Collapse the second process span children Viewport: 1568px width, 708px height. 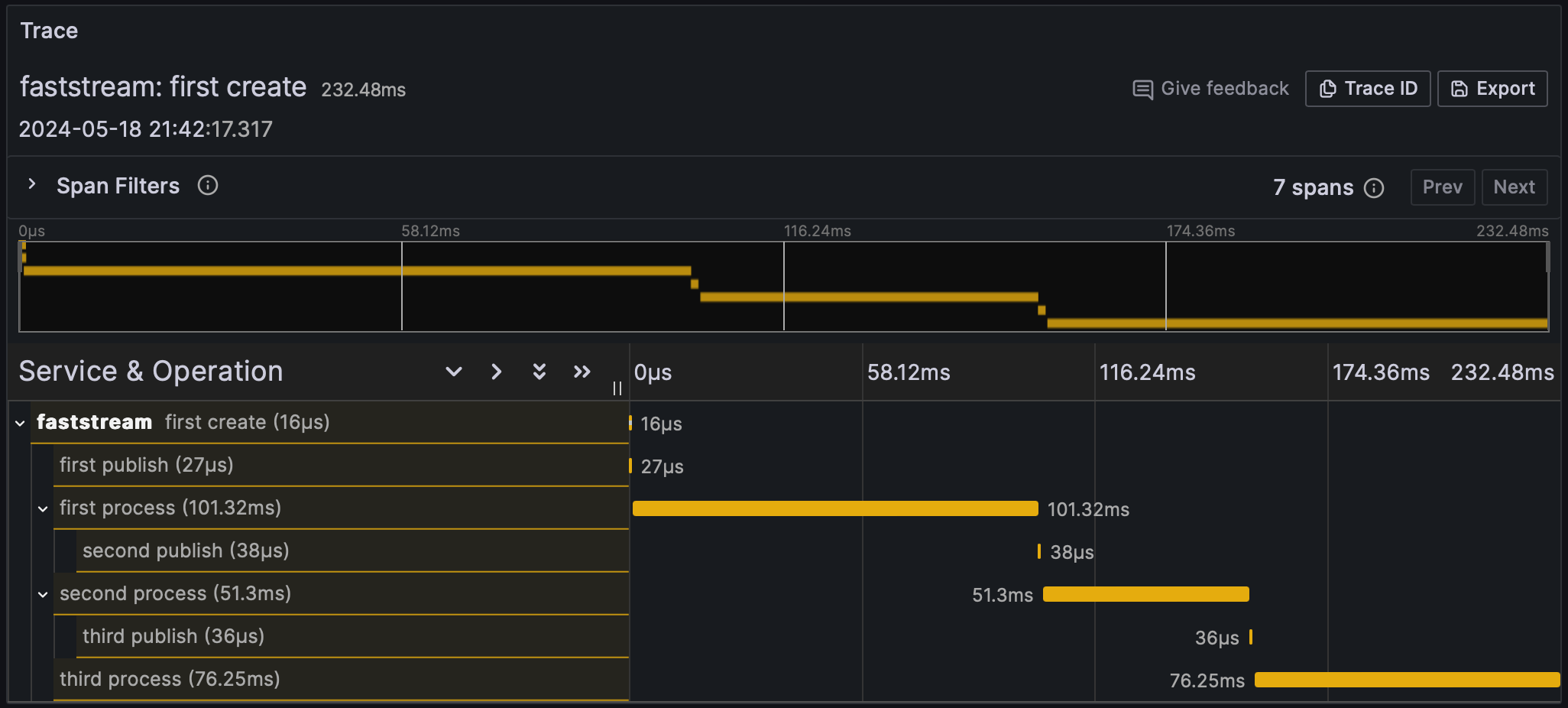[x=43, y=594]
